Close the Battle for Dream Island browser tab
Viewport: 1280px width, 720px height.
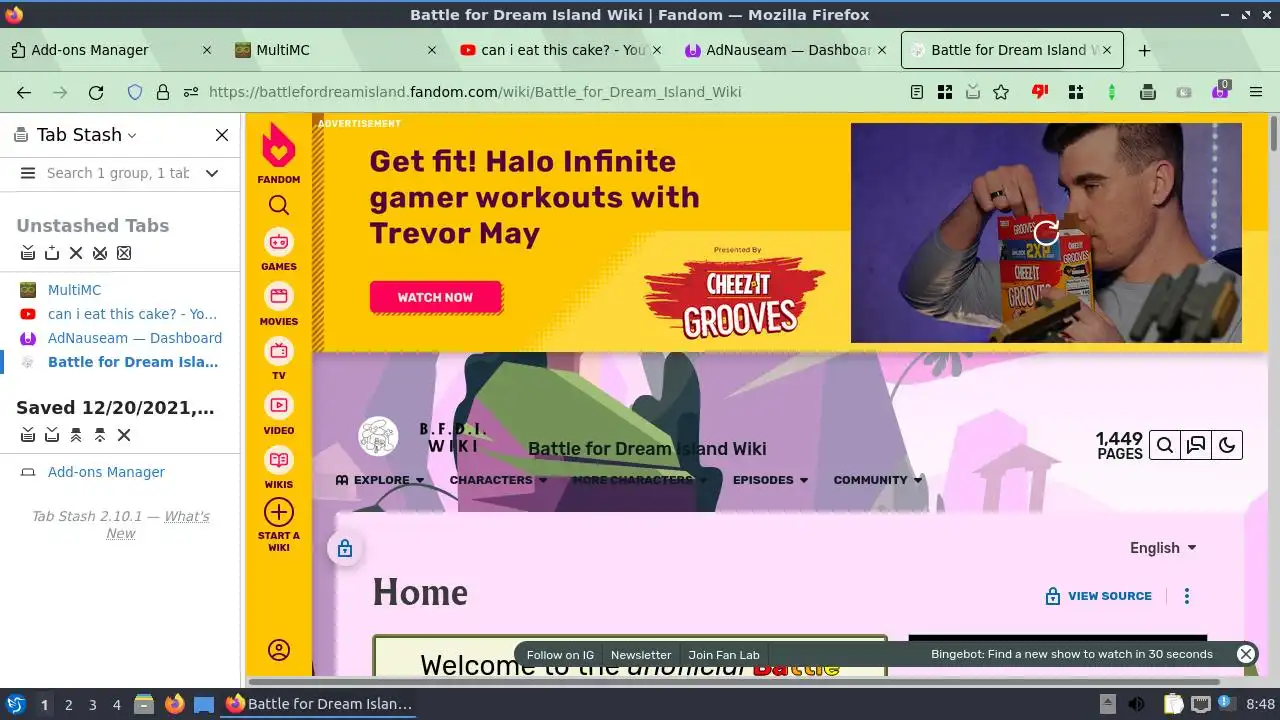click(1107, 50)
